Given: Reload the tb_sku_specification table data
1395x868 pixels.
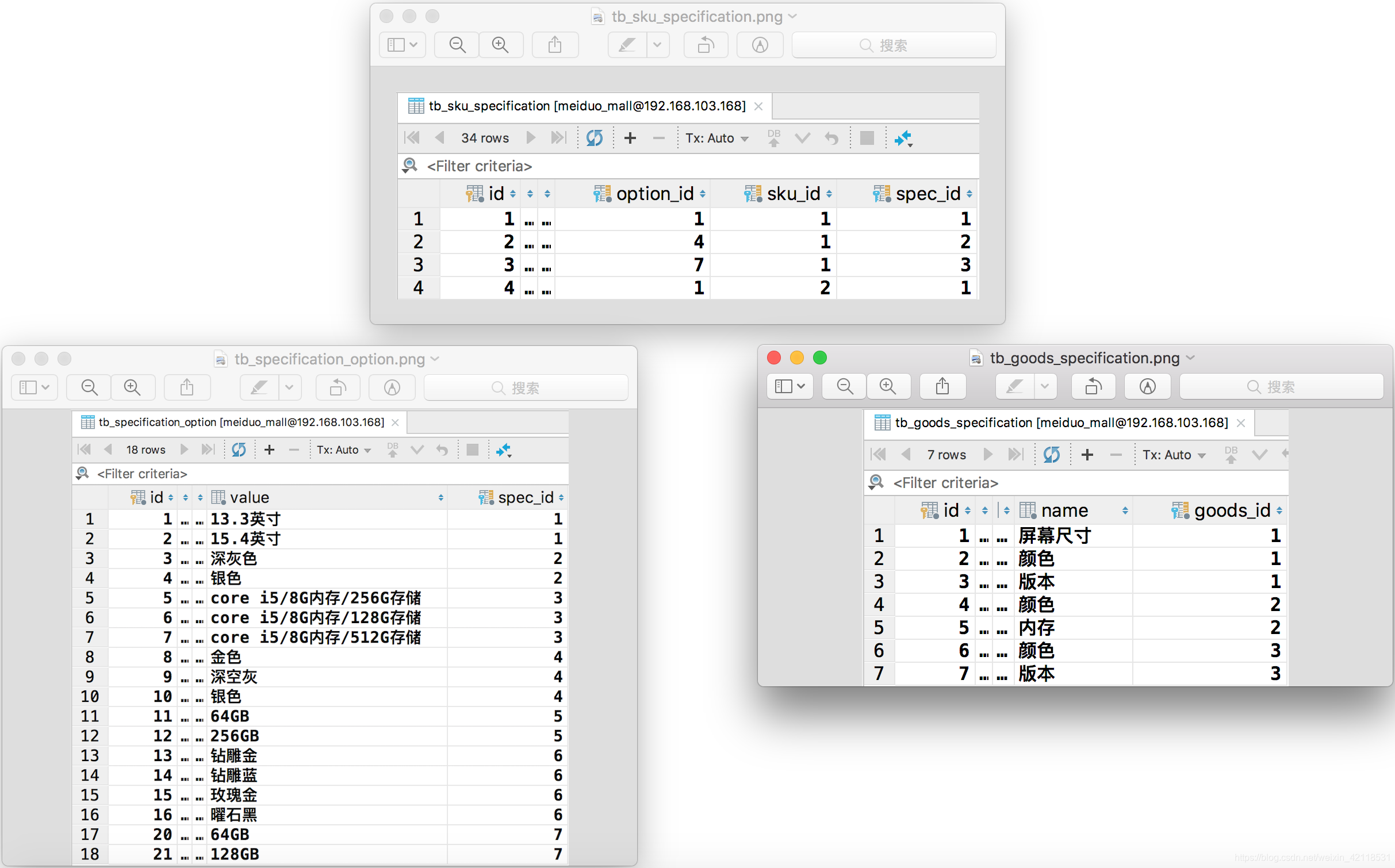Looking at the screenshot, I should point(594,138).
